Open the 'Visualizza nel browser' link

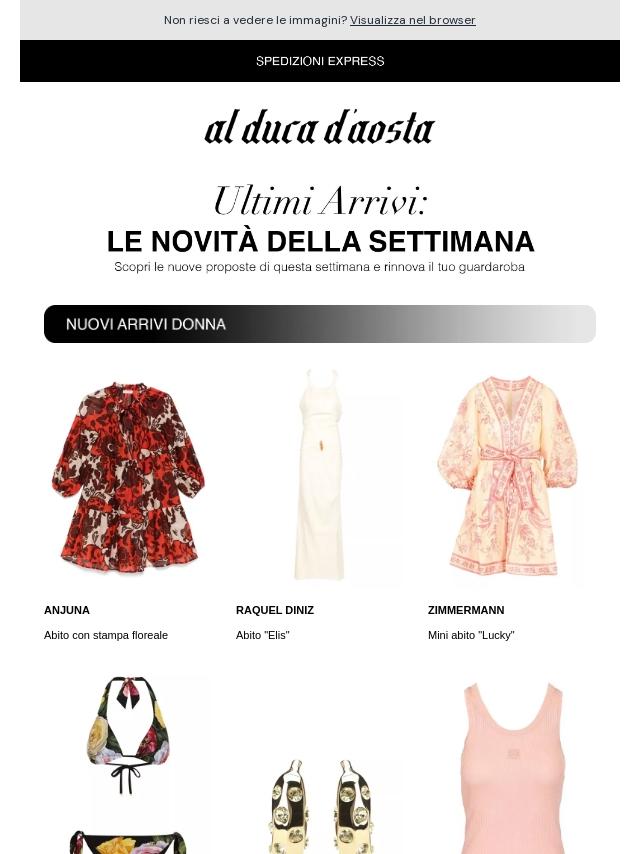point(412,20)
